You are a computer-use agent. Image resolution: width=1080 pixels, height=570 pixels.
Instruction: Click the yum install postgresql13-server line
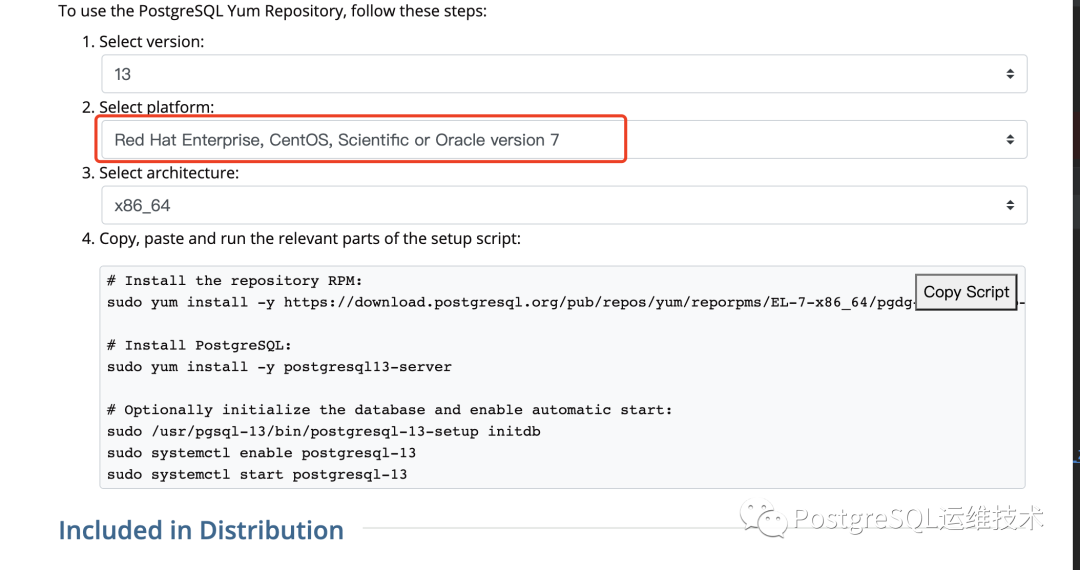279,367
